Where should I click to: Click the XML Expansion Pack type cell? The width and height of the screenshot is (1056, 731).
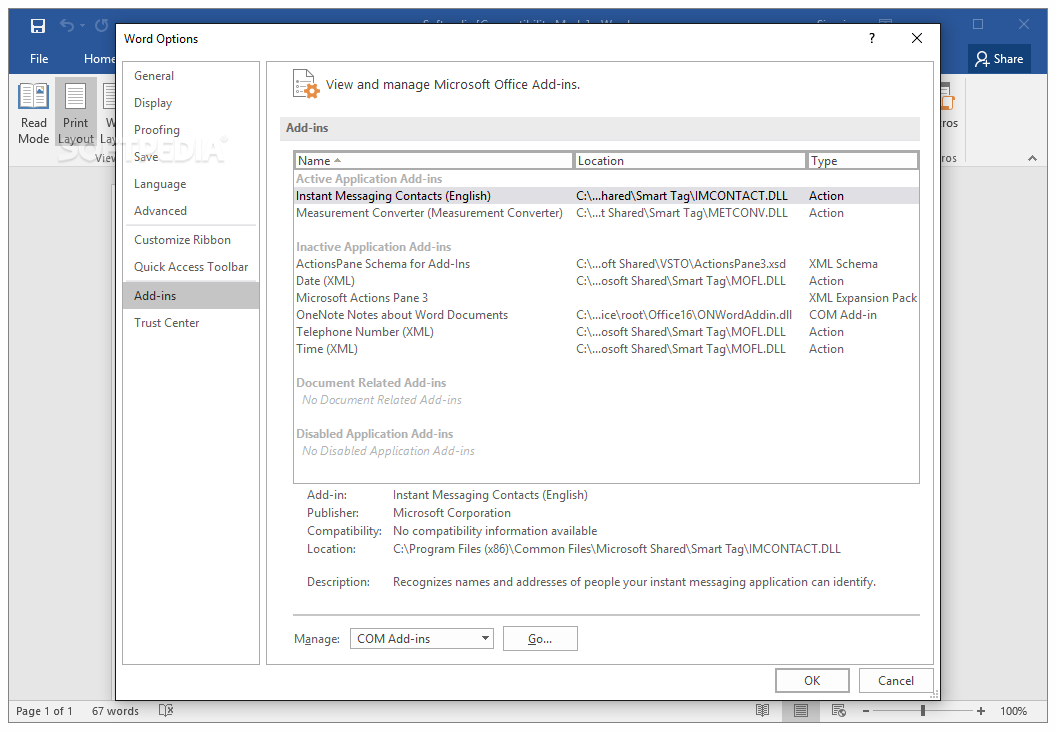click(x=863, y=298)
